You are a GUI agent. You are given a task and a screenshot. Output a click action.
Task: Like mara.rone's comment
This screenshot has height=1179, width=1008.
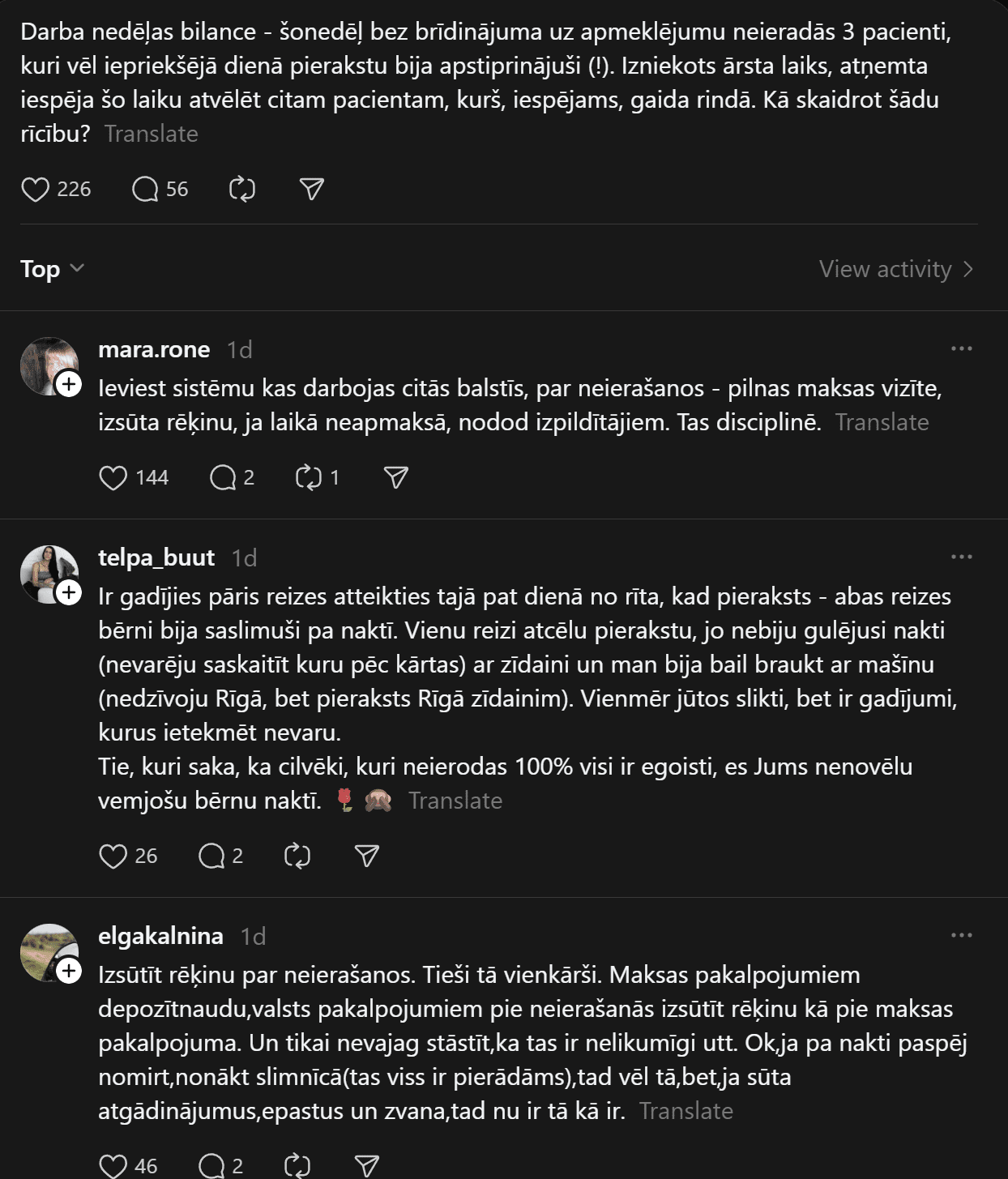point(113,478)
